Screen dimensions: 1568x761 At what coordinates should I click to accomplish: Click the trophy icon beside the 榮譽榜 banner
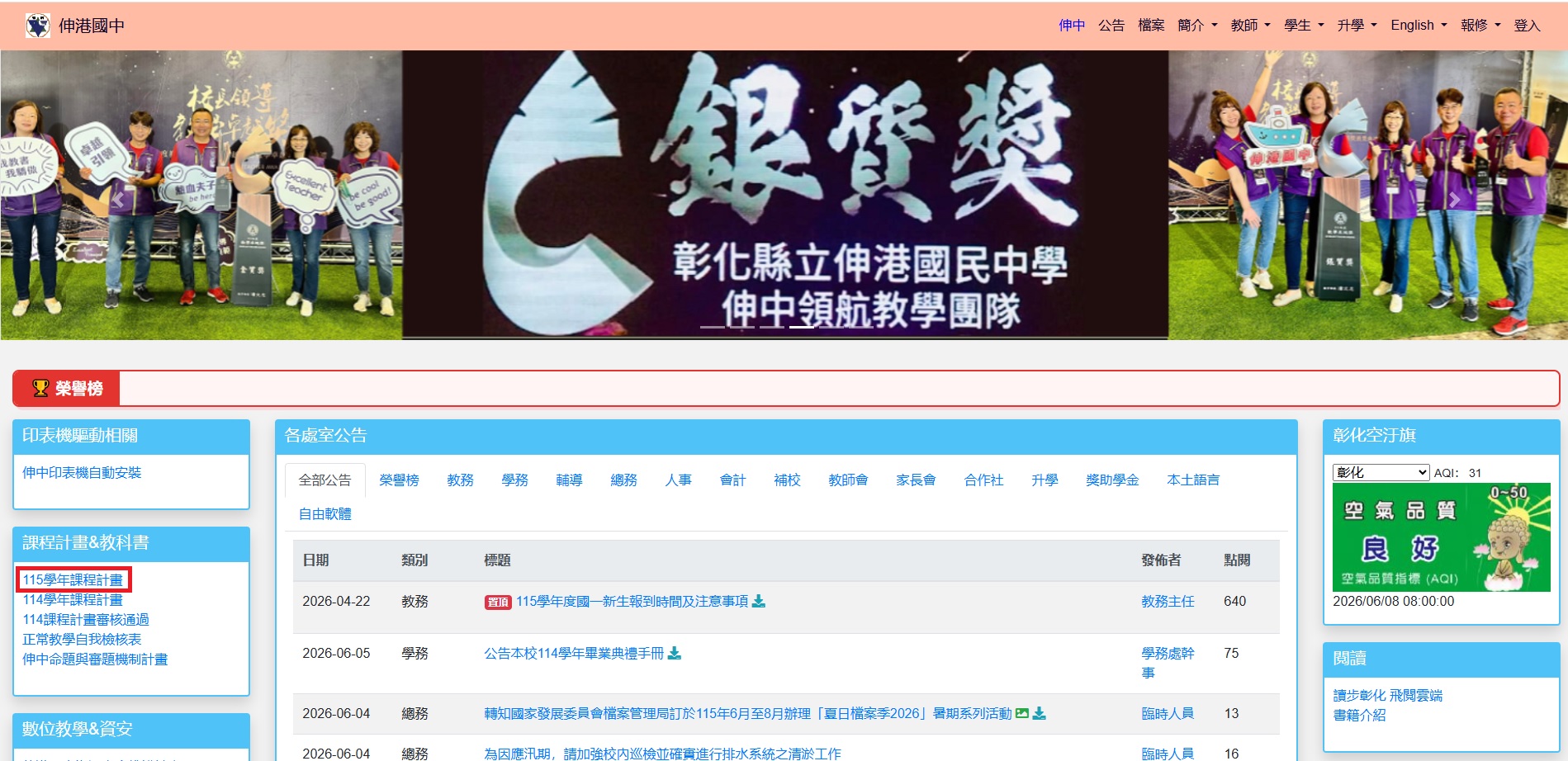point(40,388)
